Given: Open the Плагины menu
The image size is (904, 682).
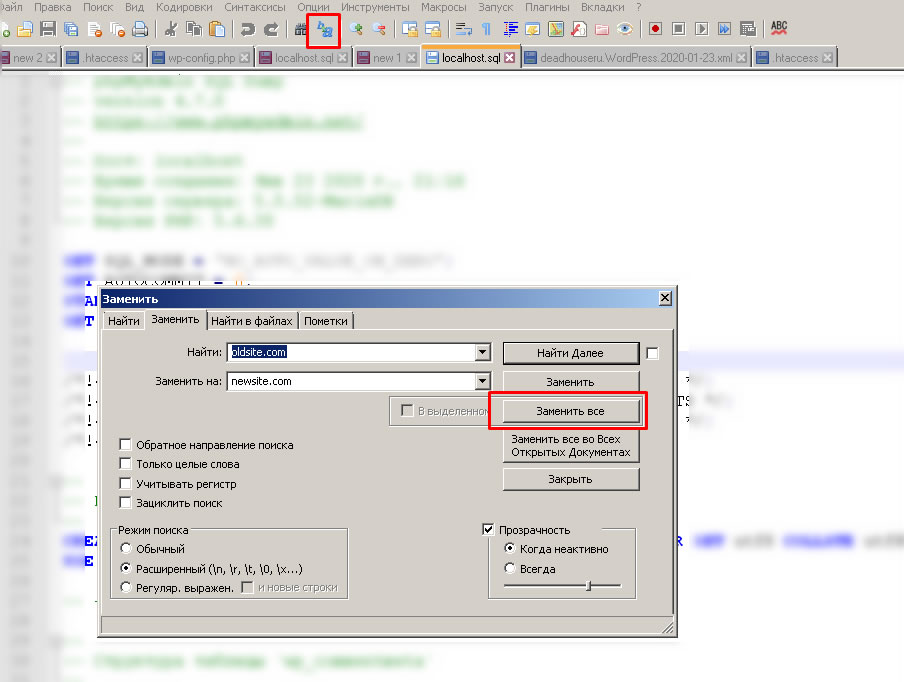Looking at the screenshot, I should click(x=547, y=7).
